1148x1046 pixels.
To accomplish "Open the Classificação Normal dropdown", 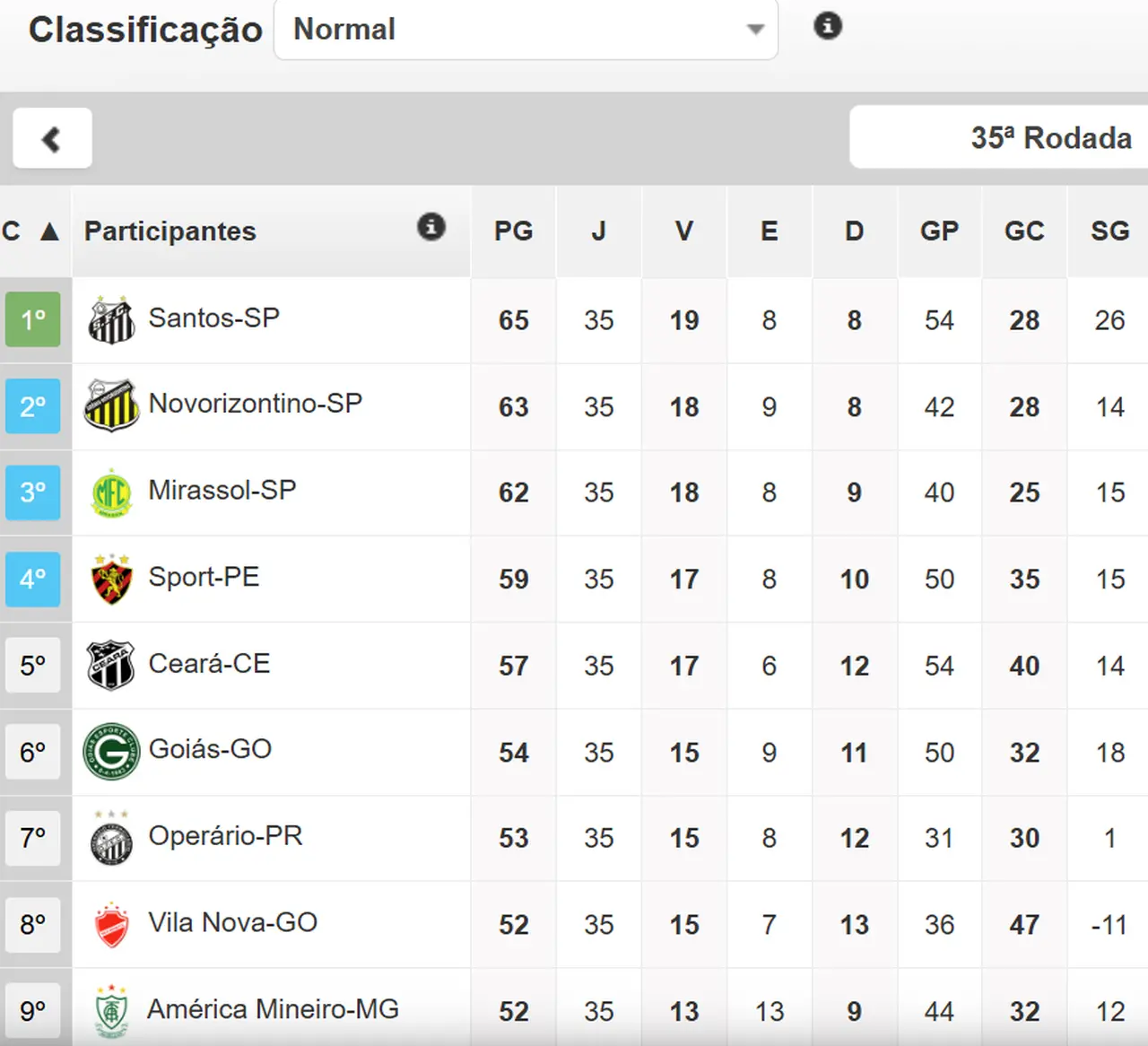I will click(526, 30).
